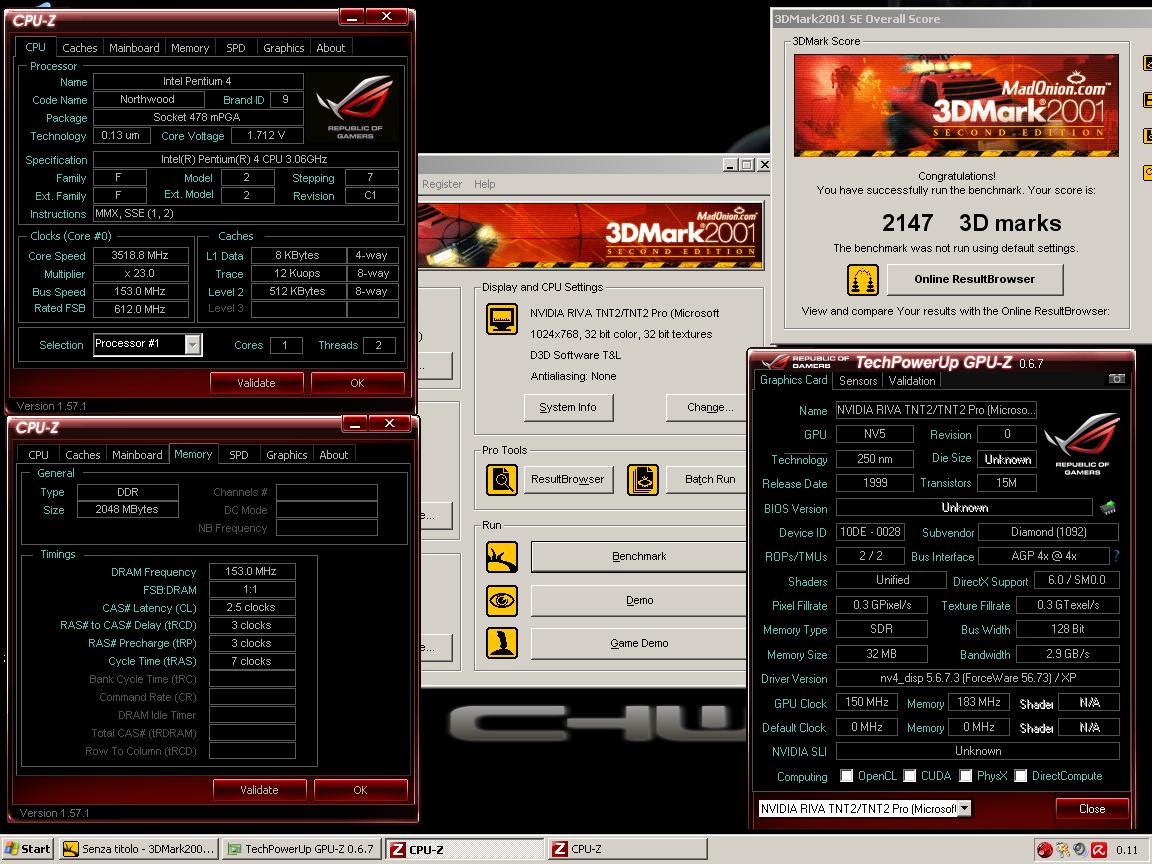Toggle the CUDA checkbox in GPU-Z

pyautogui.click(x=910, y=776)
